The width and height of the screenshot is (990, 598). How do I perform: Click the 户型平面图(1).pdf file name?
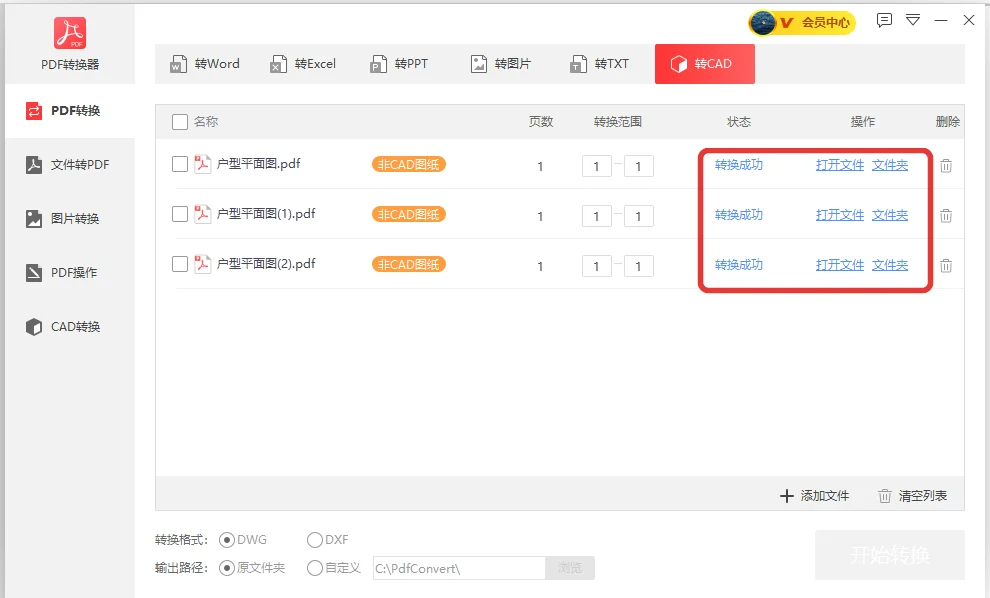coord(266,214)
